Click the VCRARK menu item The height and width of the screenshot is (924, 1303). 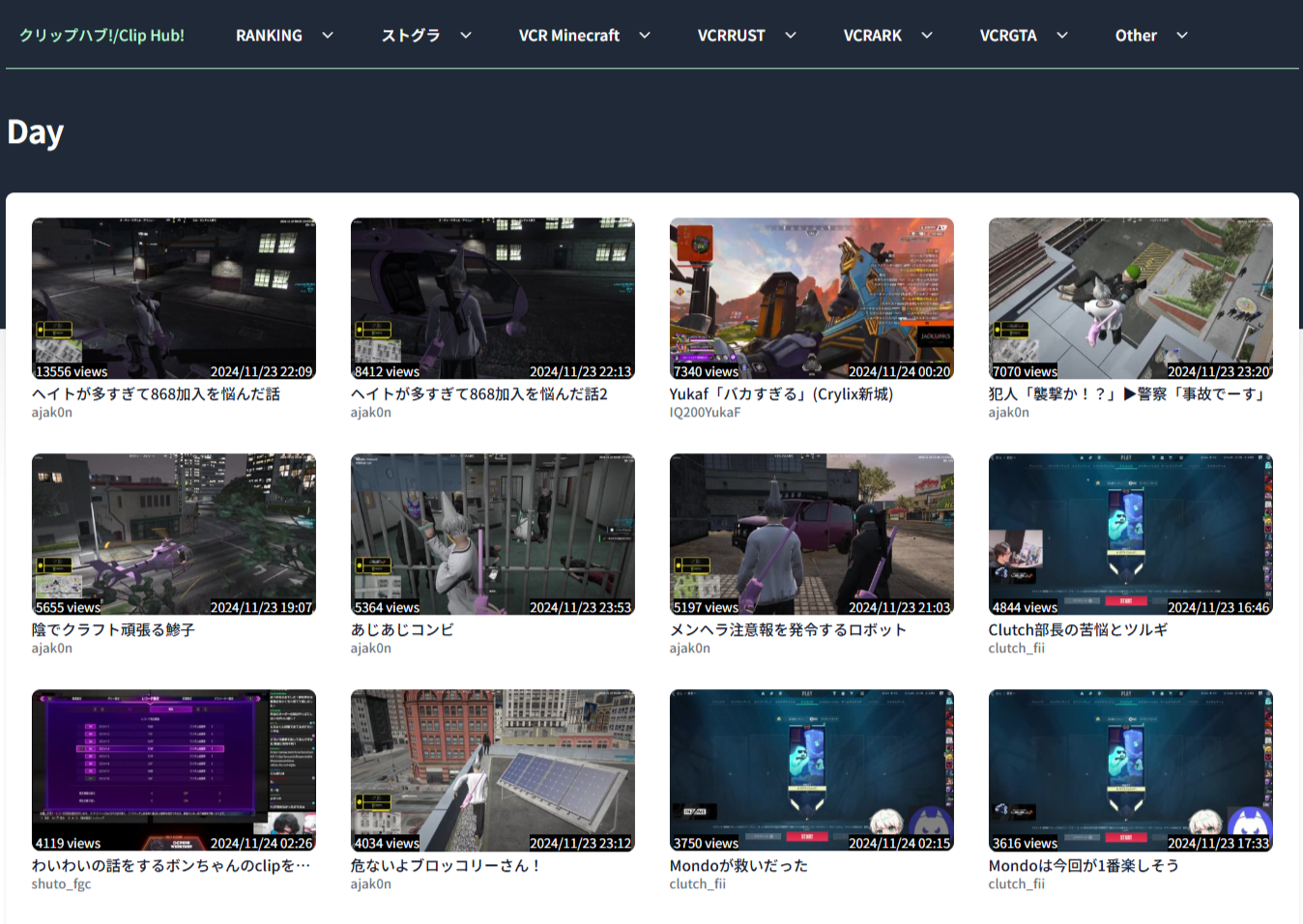pyautogui.click(x=872, y=36)
